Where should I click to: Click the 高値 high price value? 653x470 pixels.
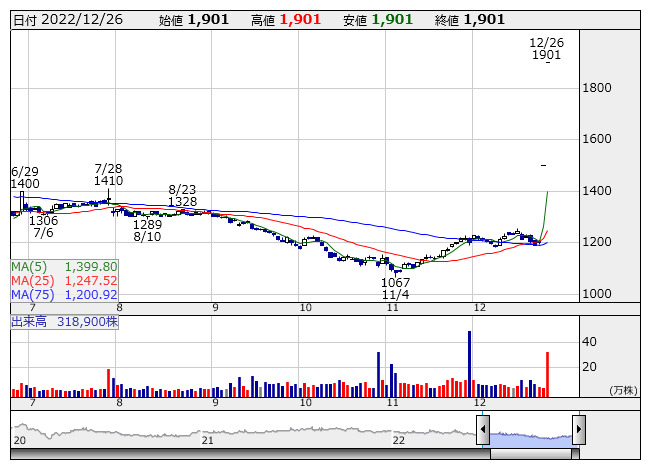[300, 20]
